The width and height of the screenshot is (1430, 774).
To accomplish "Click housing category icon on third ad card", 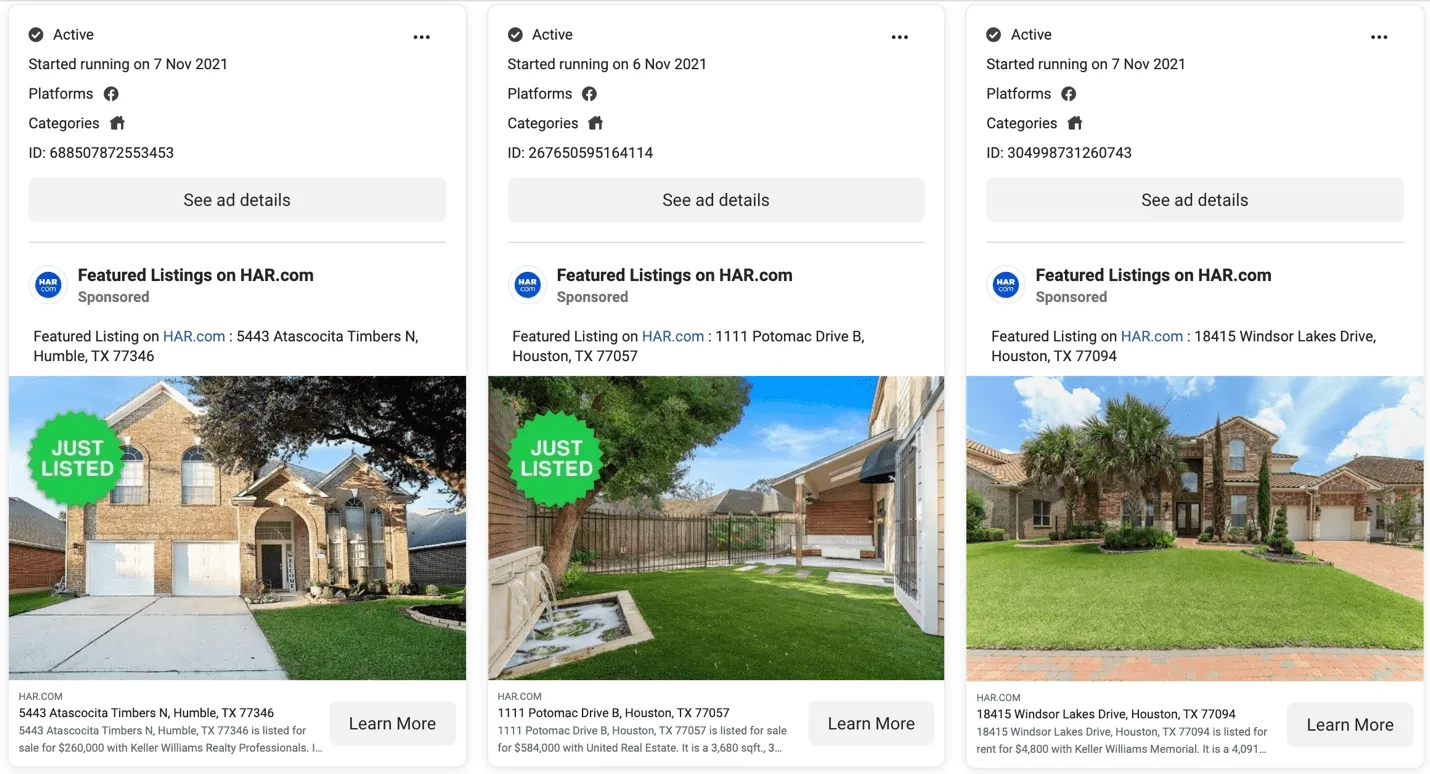I will click(x=1075, y=124).
